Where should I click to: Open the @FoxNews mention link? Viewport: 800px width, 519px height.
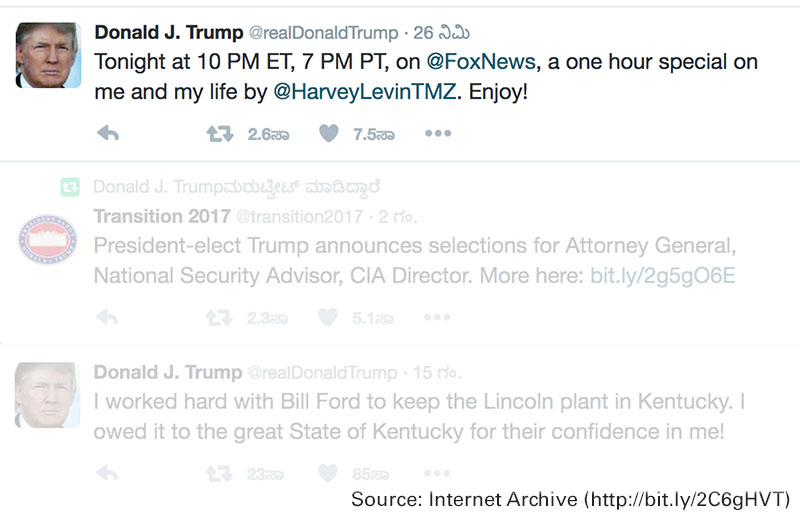482,61
